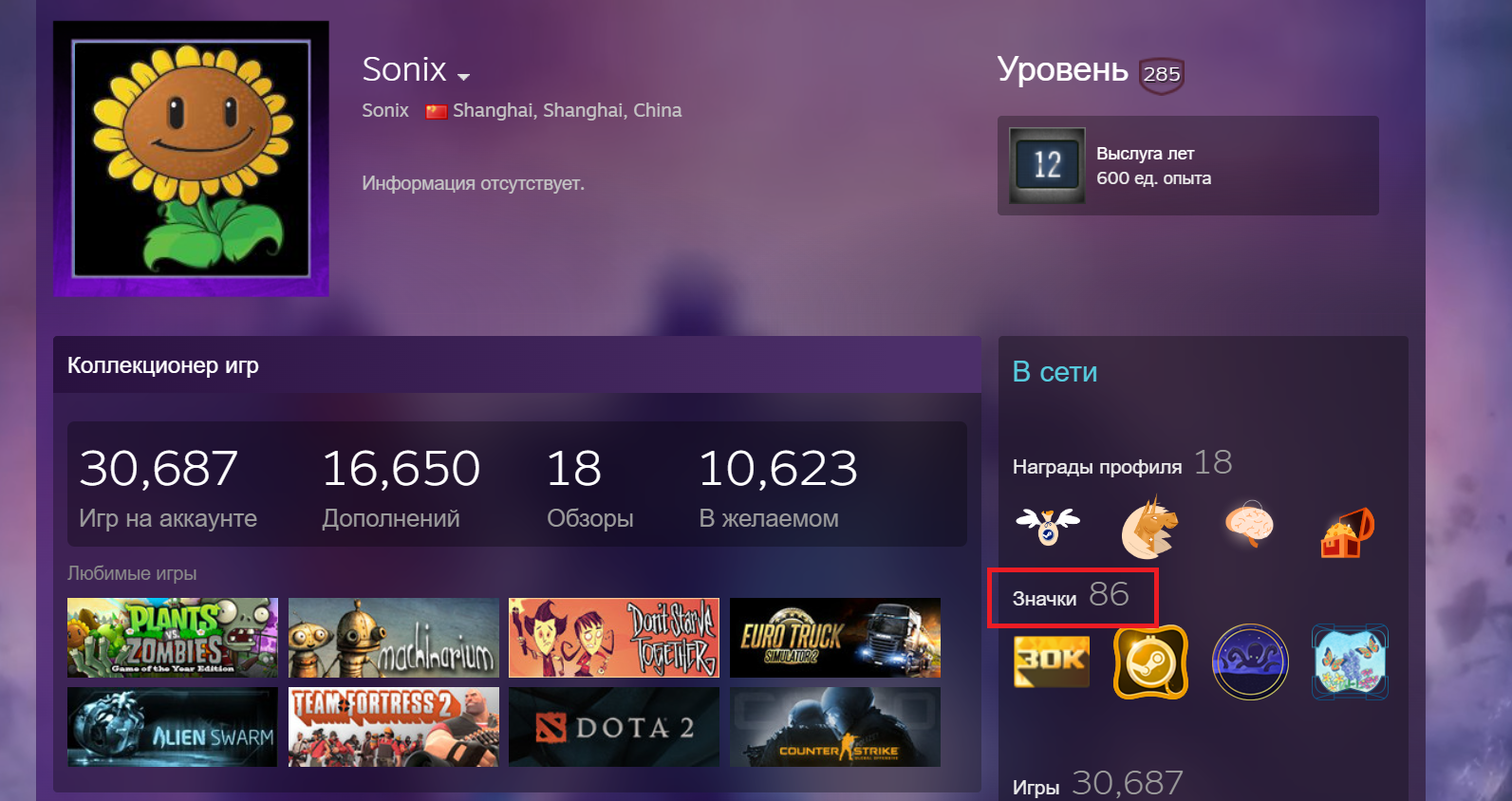Open the Machinarium game thumbnail

click(x=394, y=638)
